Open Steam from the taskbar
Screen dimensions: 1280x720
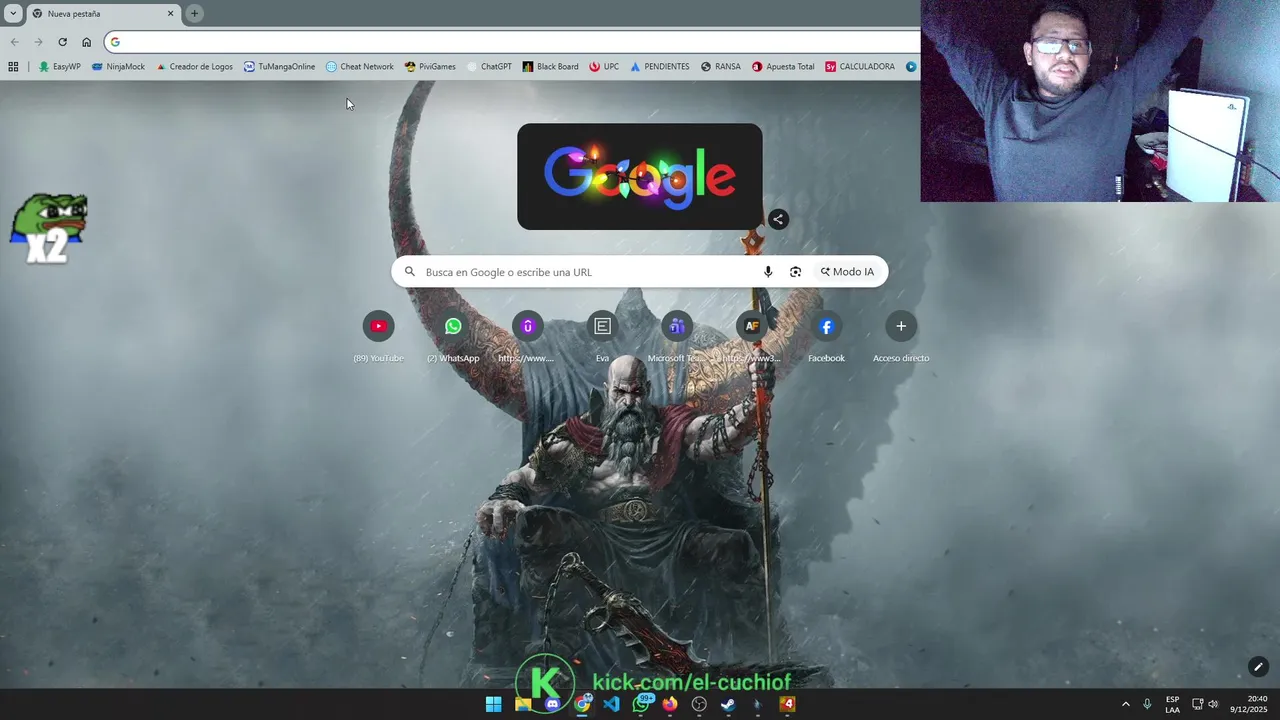[x=728, y=704]
